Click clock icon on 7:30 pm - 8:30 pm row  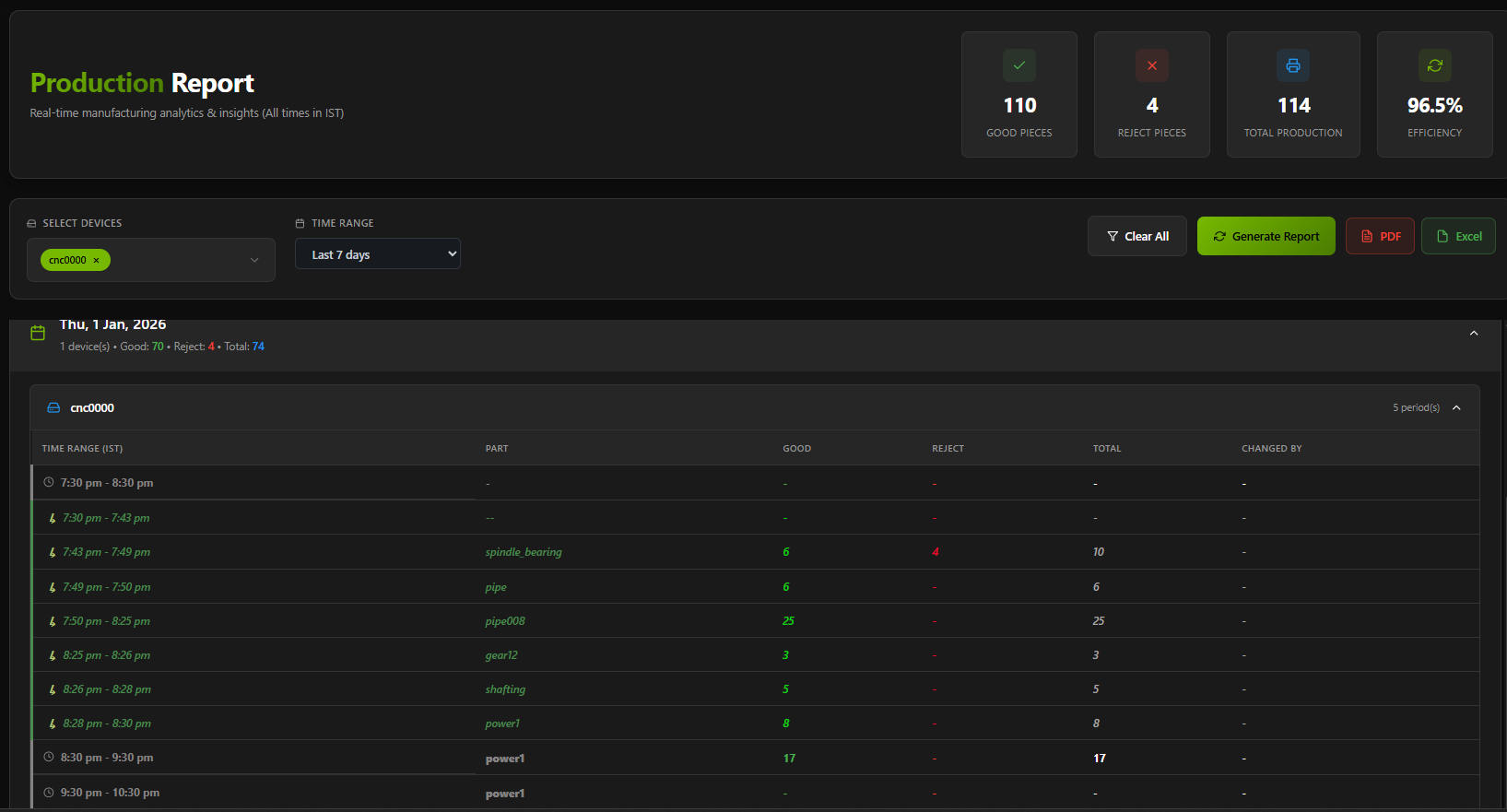coord(49,482)
